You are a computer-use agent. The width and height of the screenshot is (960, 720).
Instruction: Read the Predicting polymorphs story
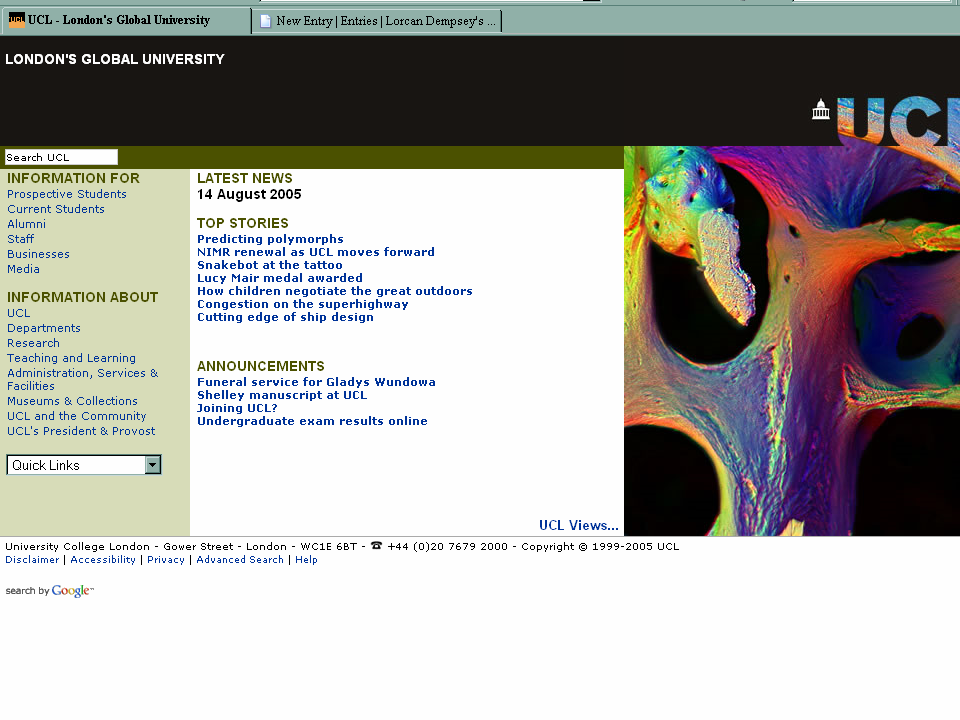pyautogui.click(x=270, y=239)
